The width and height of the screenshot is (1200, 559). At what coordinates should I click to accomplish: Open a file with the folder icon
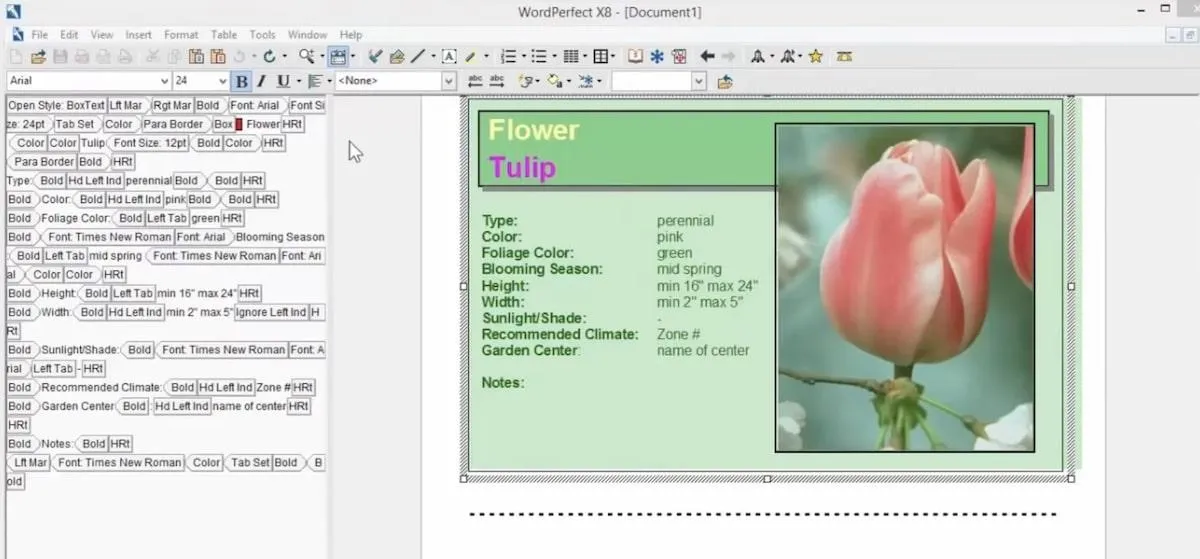click(x=39, y=57)
